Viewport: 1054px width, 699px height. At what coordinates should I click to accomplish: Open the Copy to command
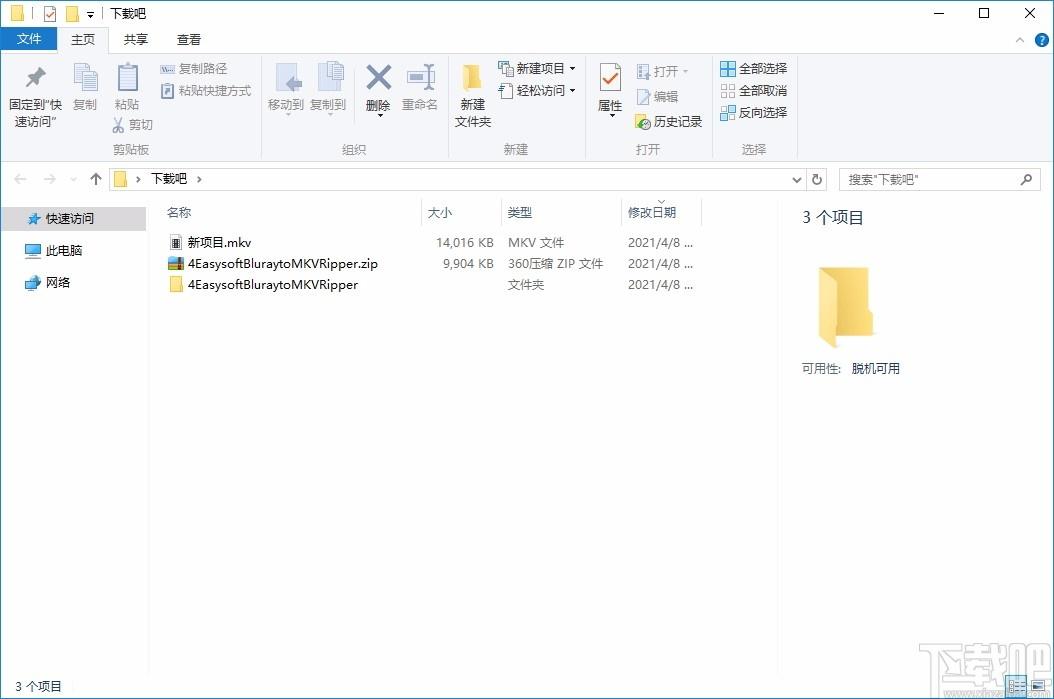tap(328, 89)
